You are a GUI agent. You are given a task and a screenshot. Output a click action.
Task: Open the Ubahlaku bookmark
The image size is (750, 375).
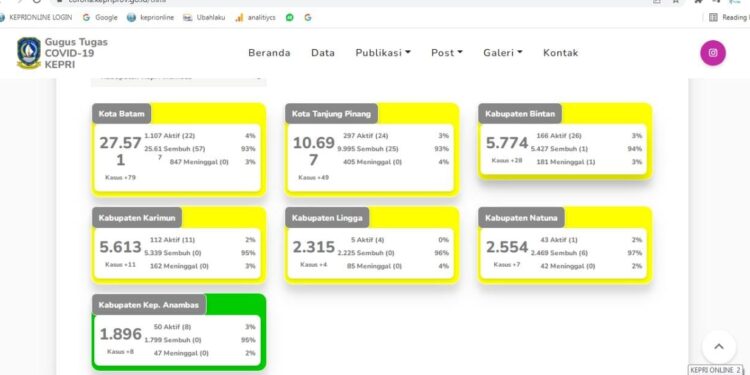tap(204, 17)
